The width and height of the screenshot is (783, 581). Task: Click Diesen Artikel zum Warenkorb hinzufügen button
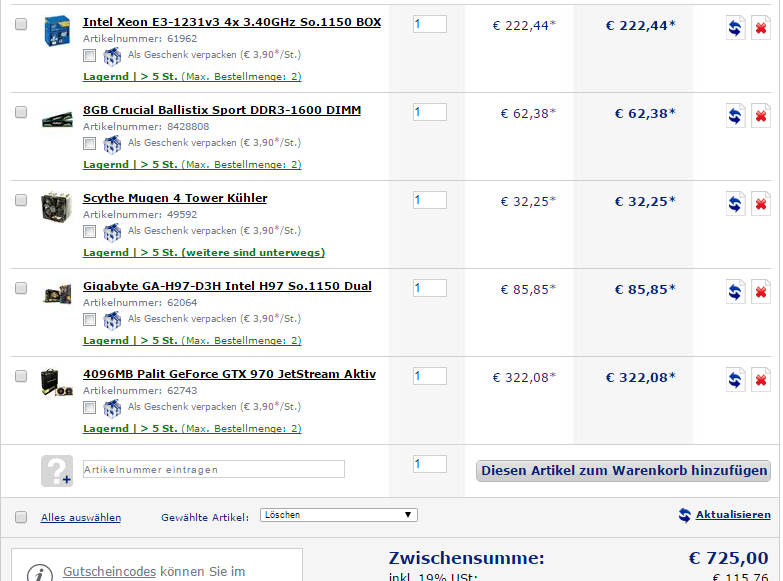pos(623,471)
